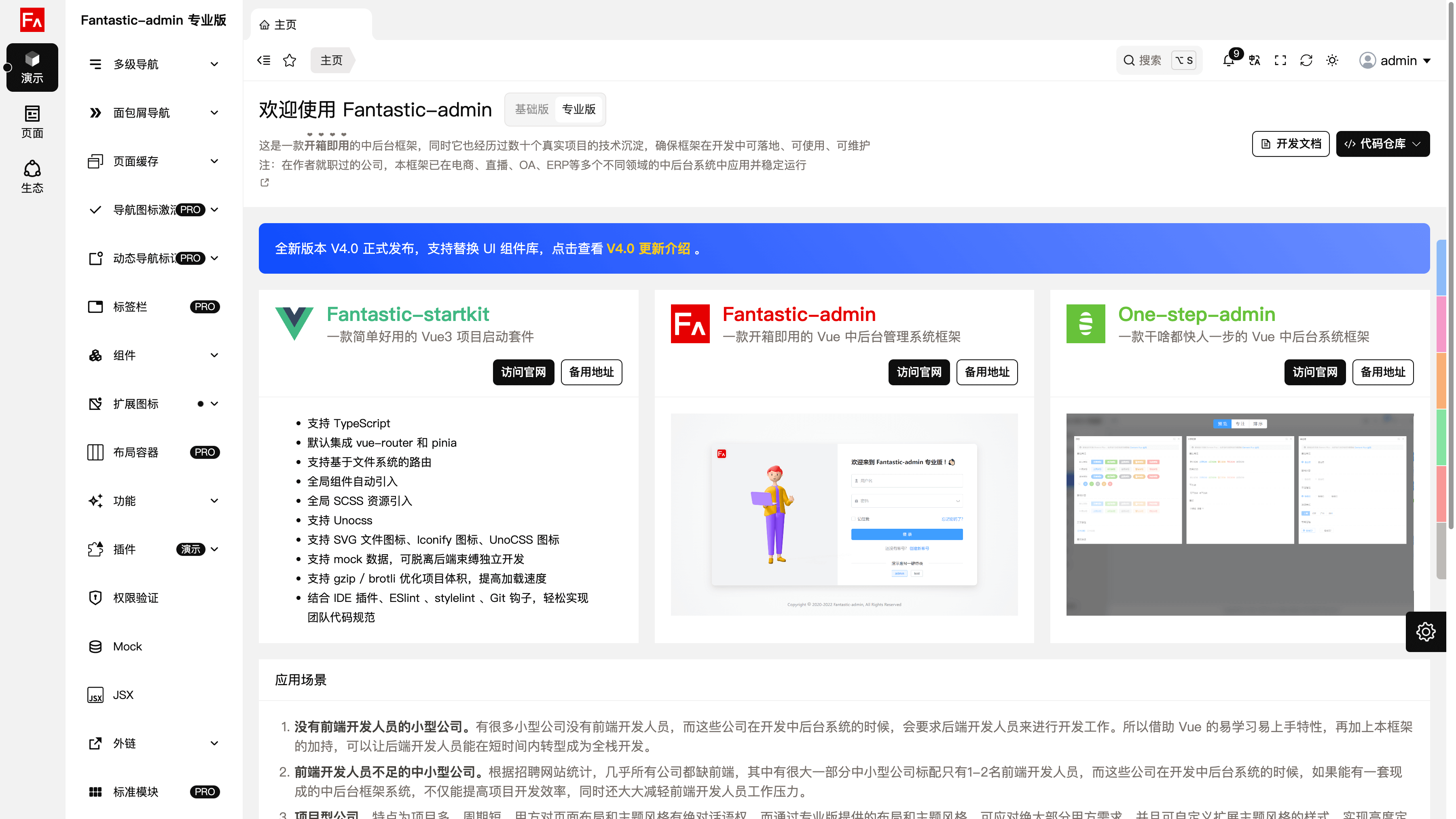Screen dimensions: 1456x819
Task: Switch to 专业版 edition
Action: pyautogui.click(x=579, y=110)
